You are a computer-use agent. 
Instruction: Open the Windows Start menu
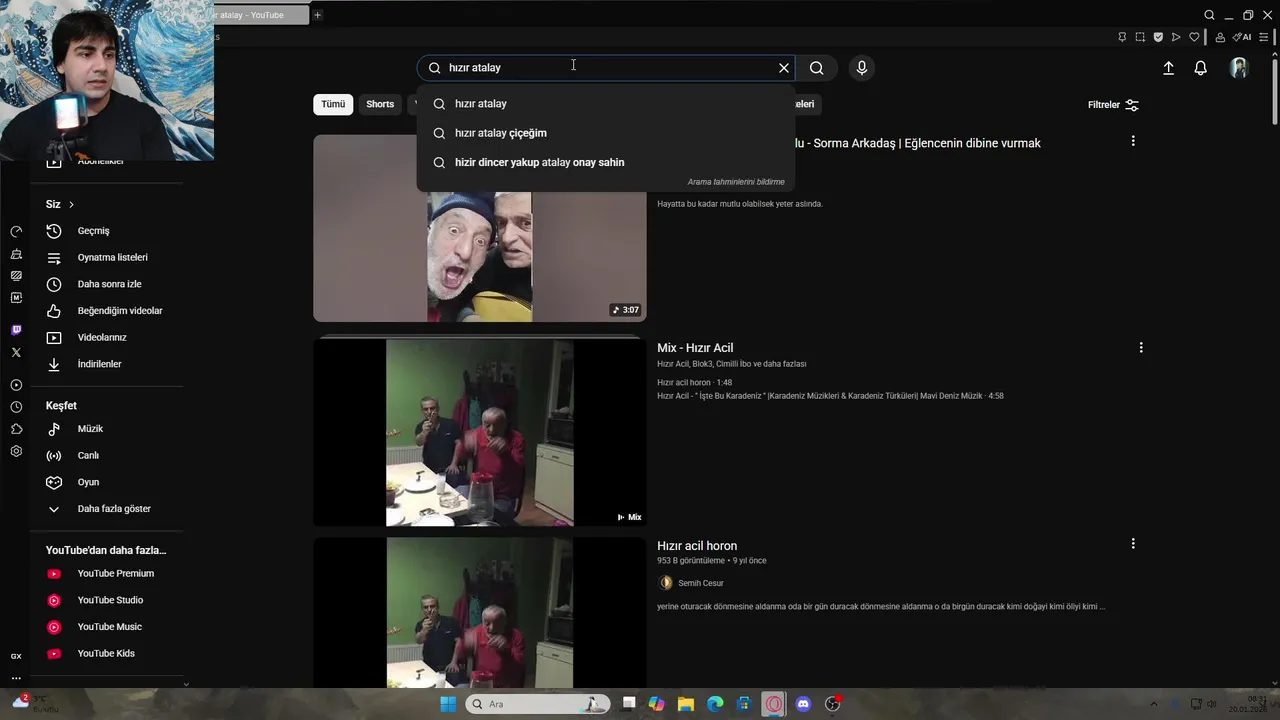click(447, 704)
